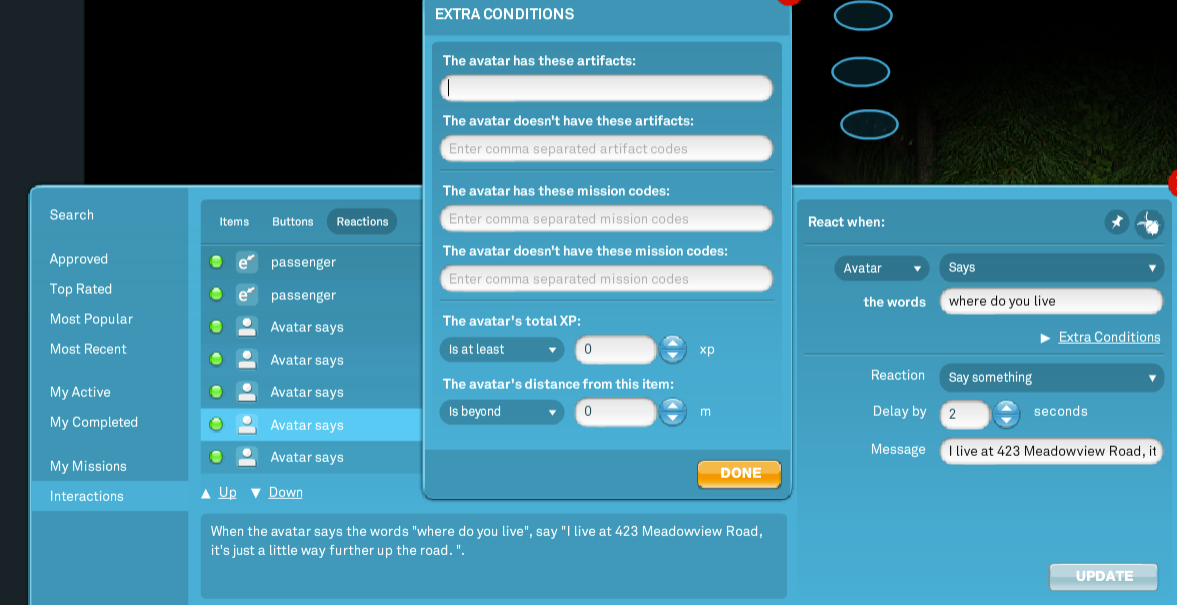1177x605 pixels.
Task: Click the bug debug icon in React panel
Action: (x=1148, y=224)
